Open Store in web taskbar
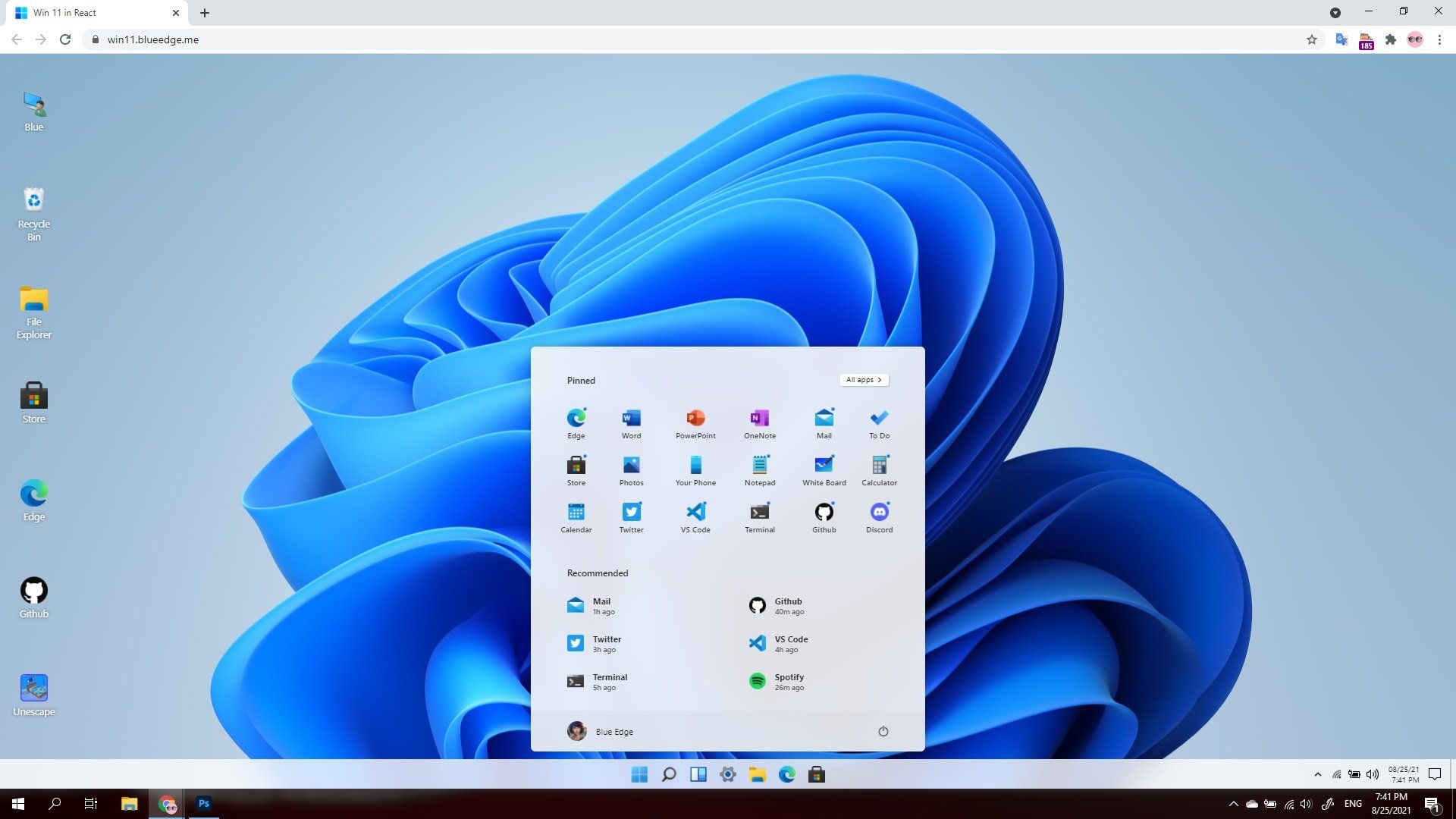The width and height of the screenshot is (1456, 819). pos(817,774)
